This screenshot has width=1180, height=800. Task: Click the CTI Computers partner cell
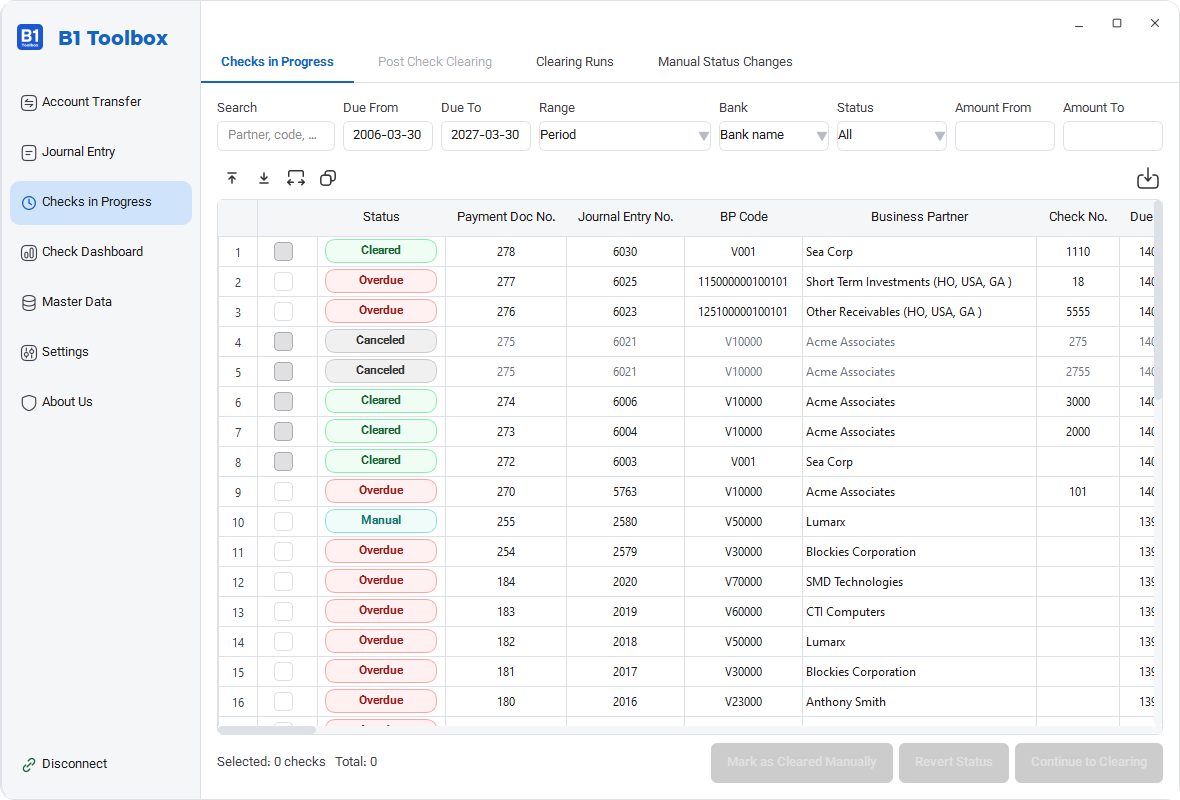(x=919, y=613)
